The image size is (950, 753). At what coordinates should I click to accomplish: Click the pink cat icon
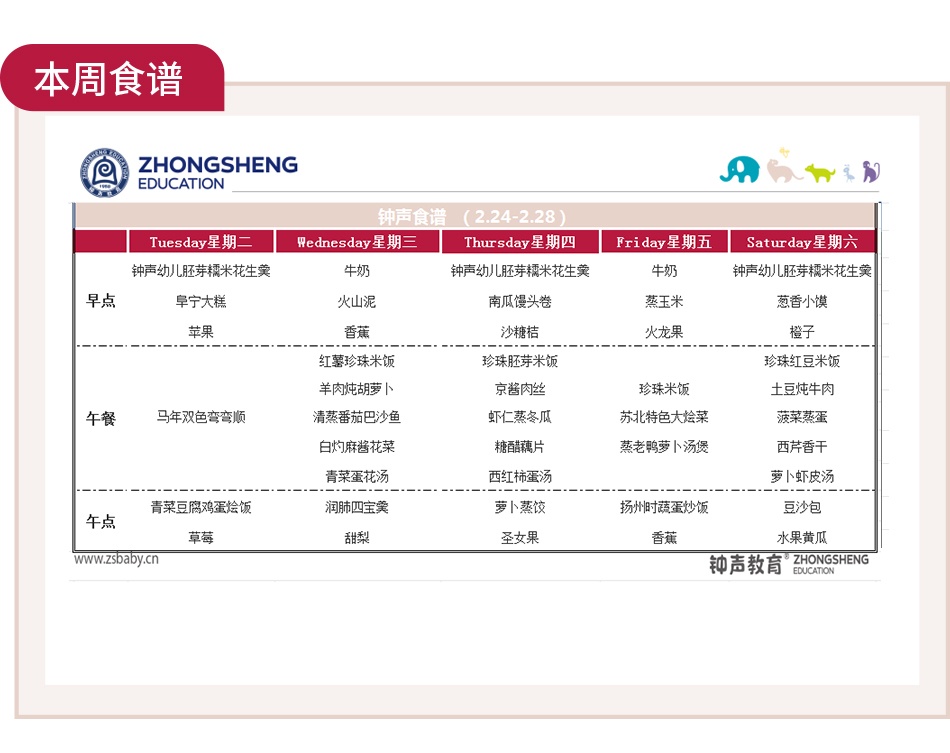pyautogui.click(x=783, y=171)
